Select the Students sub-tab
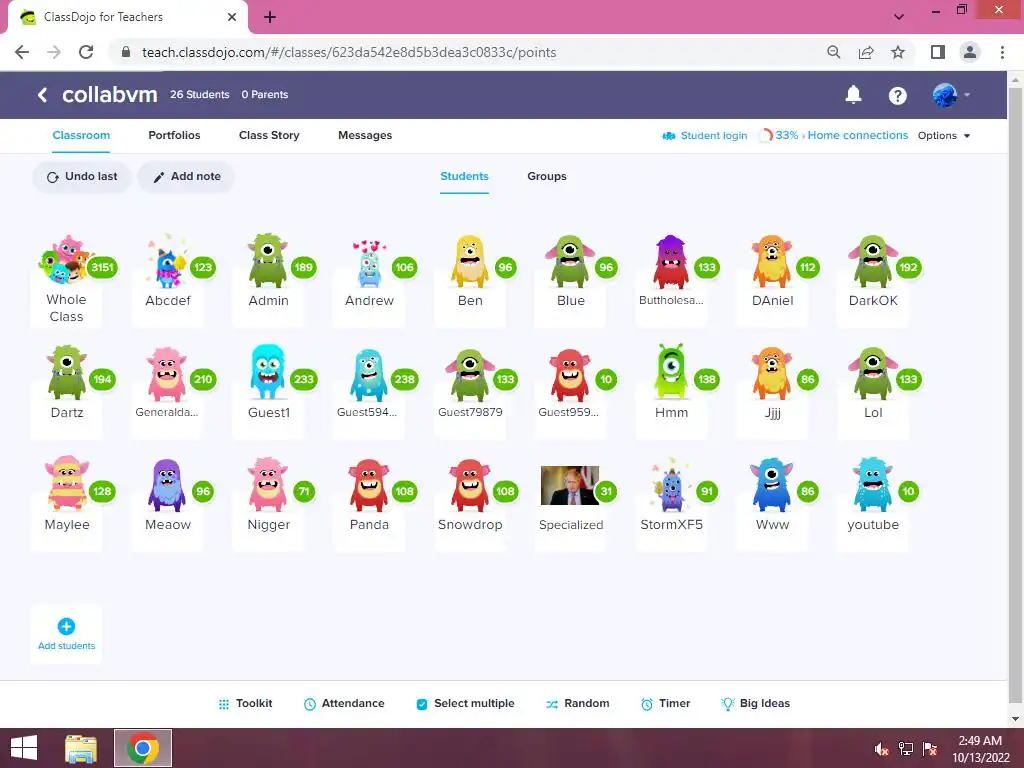The height and width of the screenshot is (768, 1024). (x=464, y=176)
